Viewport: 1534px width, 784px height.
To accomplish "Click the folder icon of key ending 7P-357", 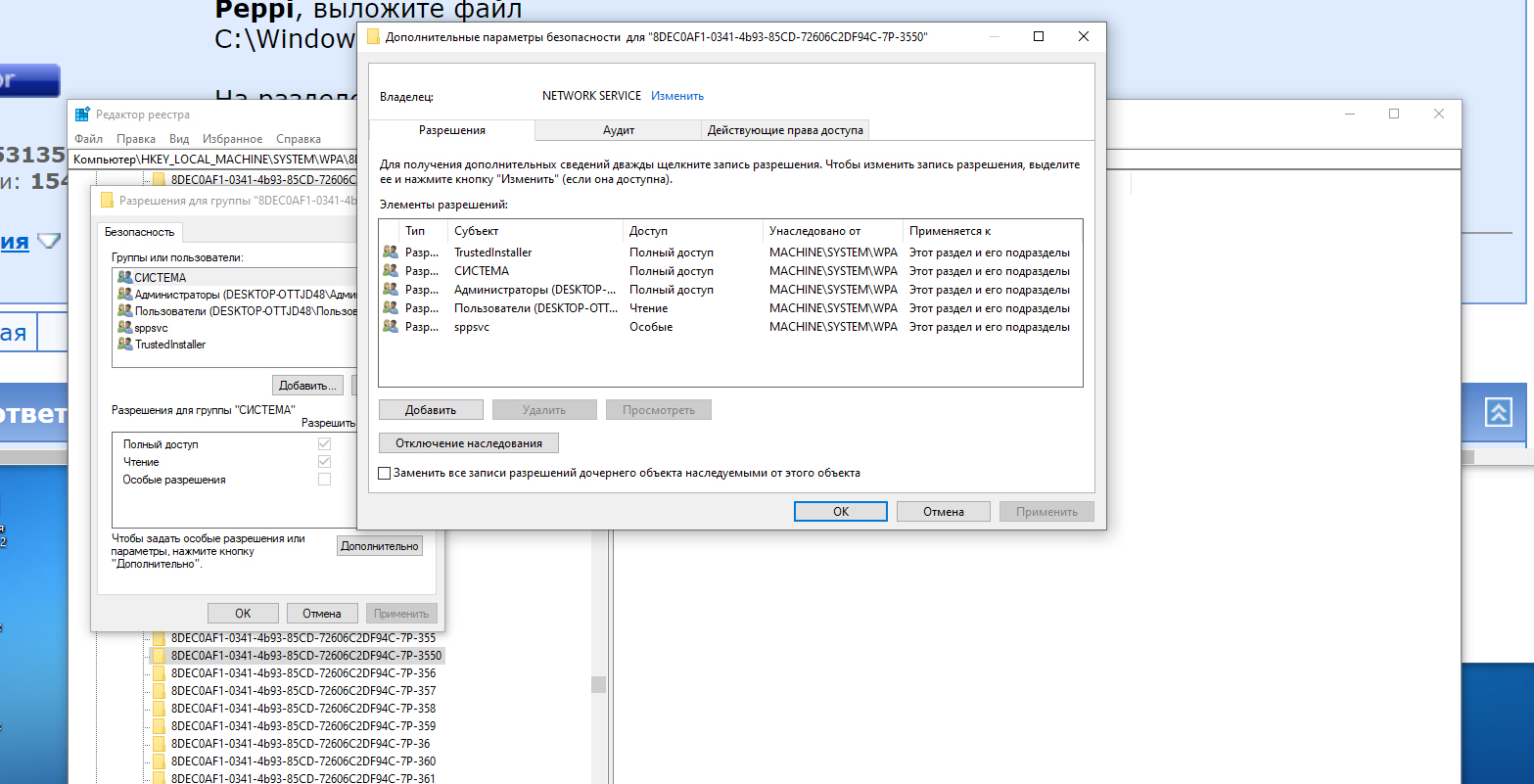I will point(159,691).
